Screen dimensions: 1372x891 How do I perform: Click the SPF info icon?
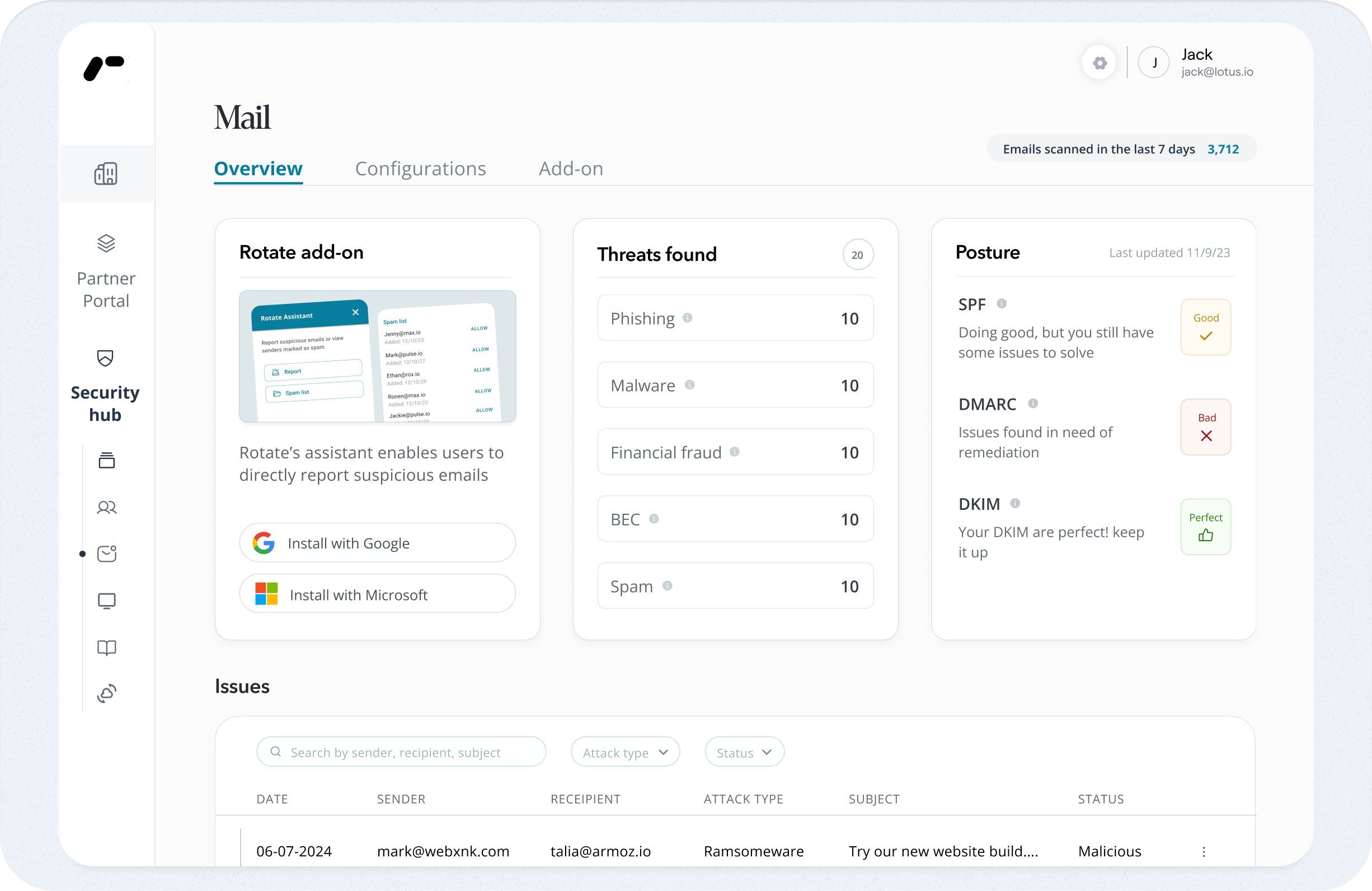1002,303
